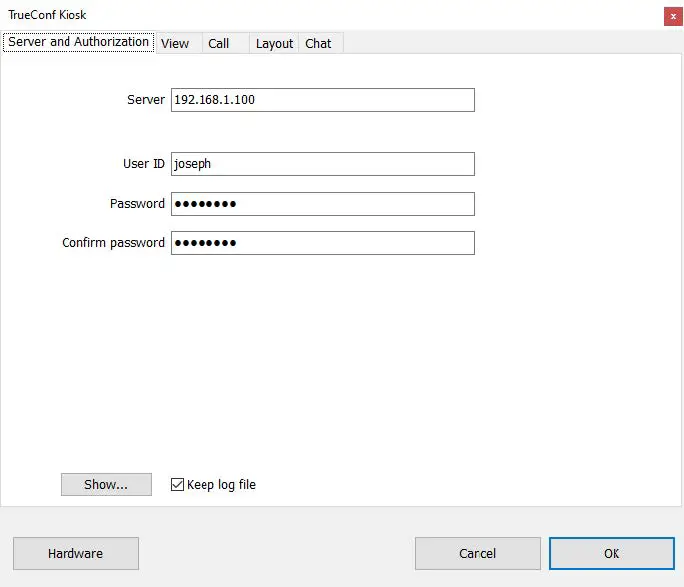Click the Server address input field
This screenshot has height=587, width=684.
[x=323, y=100]
